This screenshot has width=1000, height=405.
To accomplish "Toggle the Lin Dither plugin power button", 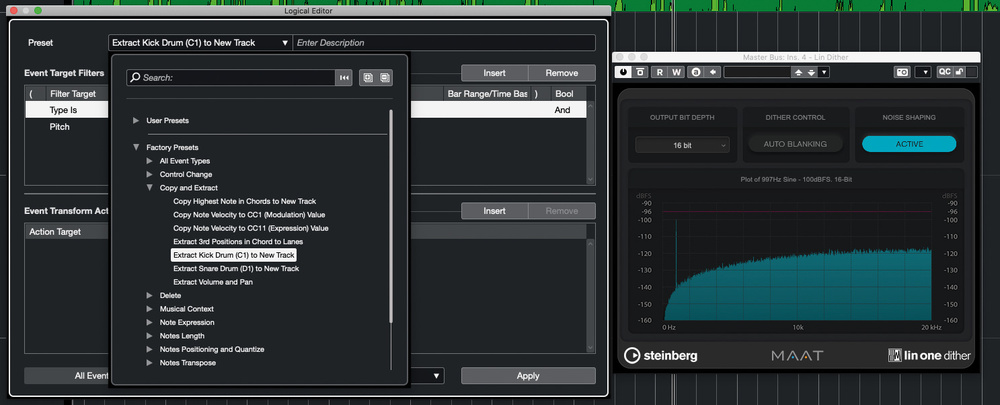I will coord(622,72).
